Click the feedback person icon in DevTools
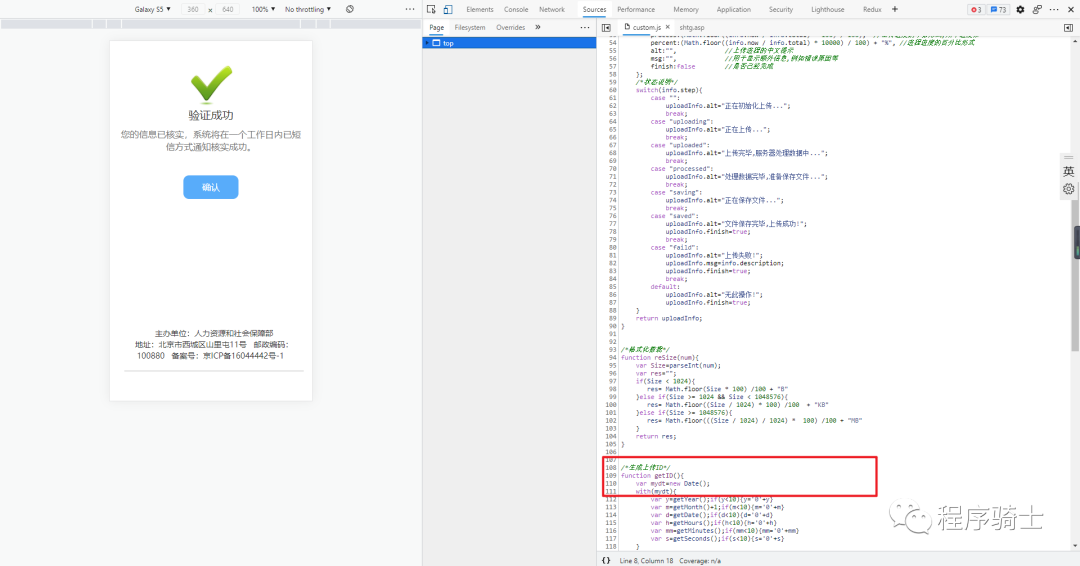The width and height of the screenshot is (1080, 566). click(x=1037, y=9)
